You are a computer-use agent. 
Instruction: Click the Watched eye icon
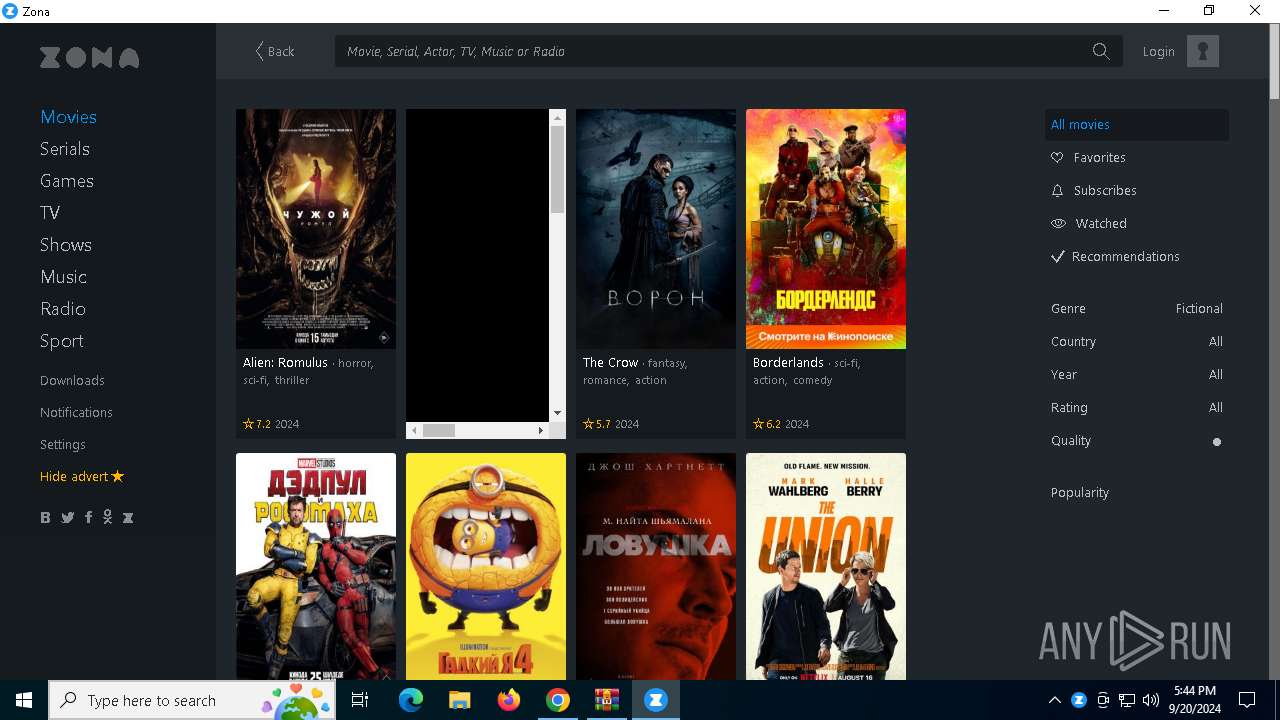click(1058, 223)
